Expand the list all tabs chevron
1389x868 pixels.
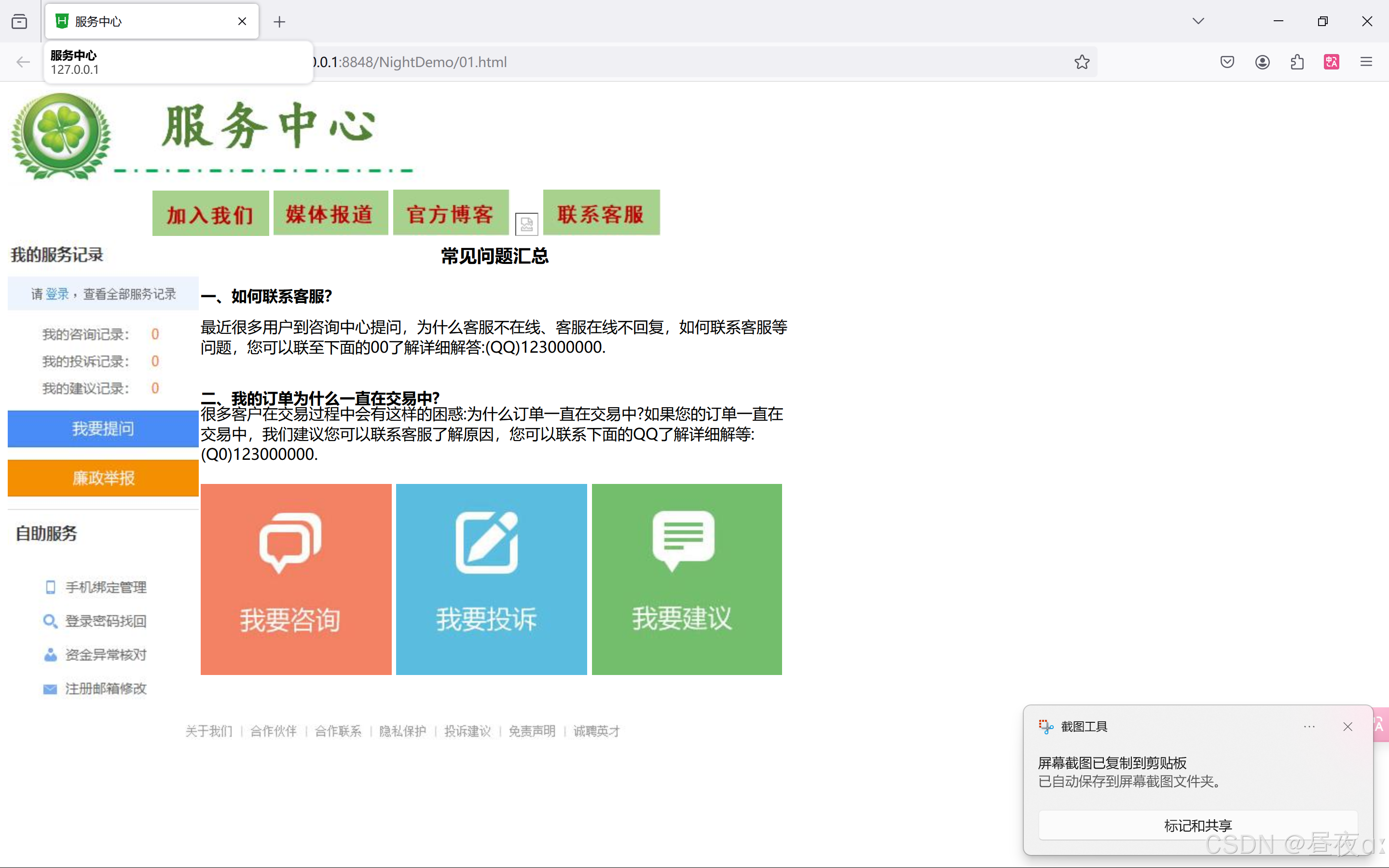(1198, 21)
